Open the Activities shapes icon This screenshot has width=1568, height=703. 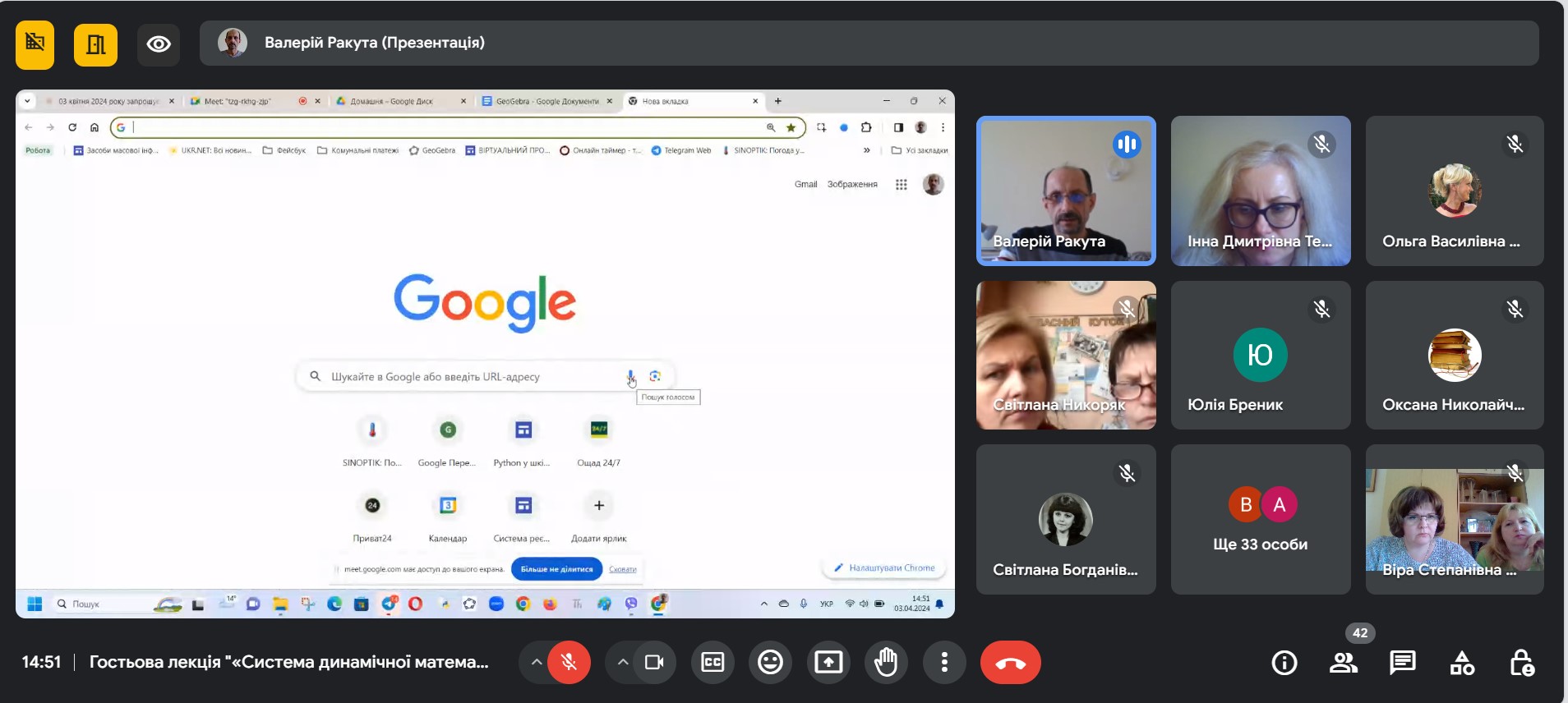(1462, 663)
